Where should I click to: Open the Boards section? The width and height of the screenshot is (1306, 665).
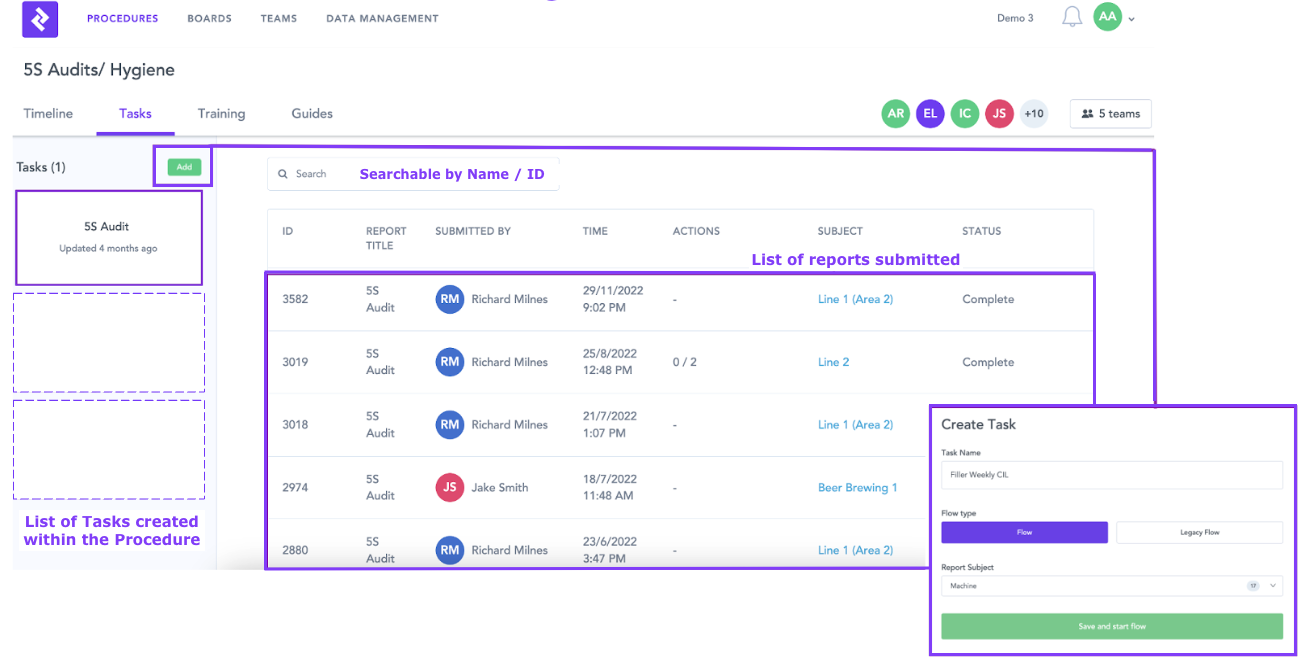[x=209, y=18]
